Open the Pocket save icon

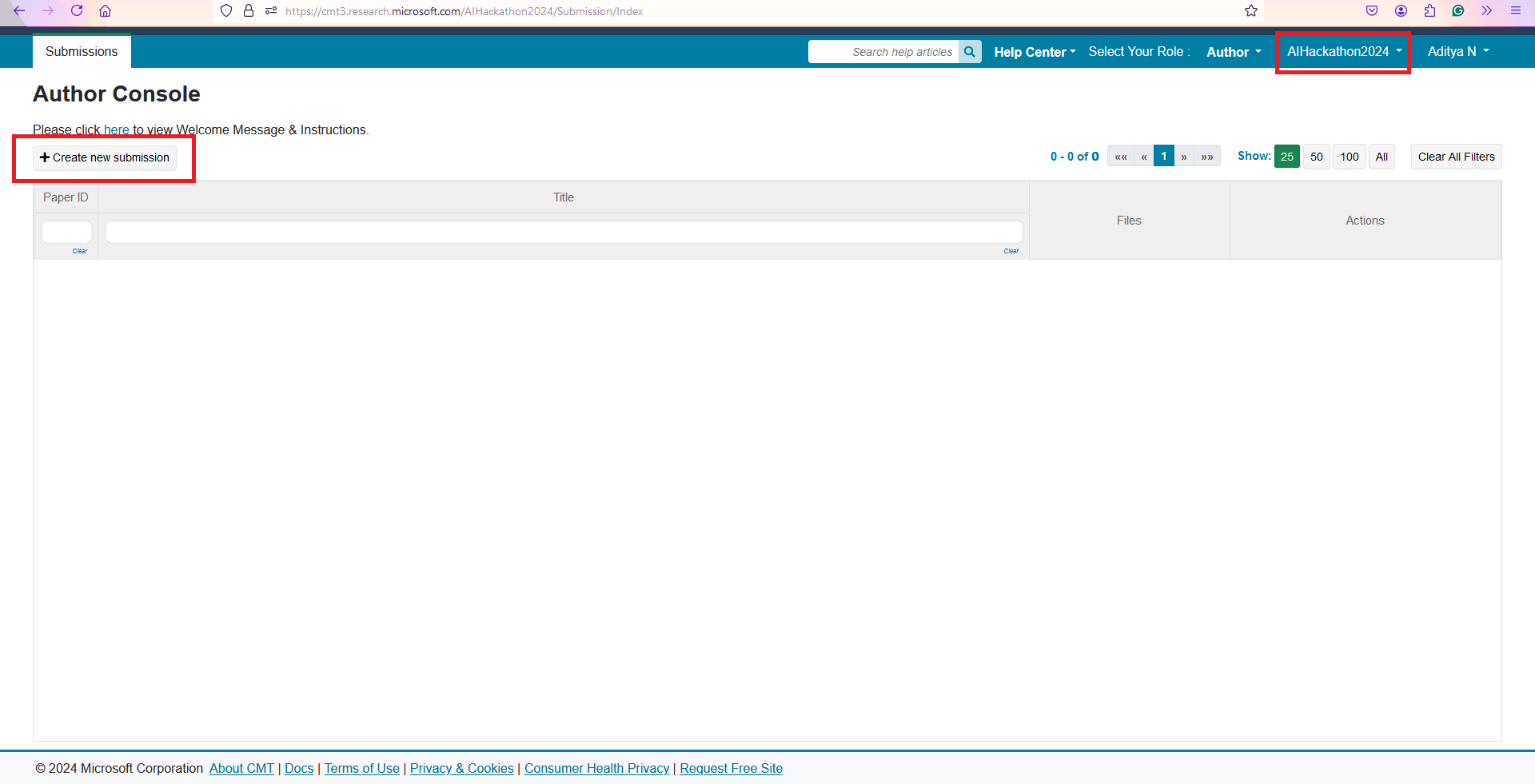[x=1372, y=11]
